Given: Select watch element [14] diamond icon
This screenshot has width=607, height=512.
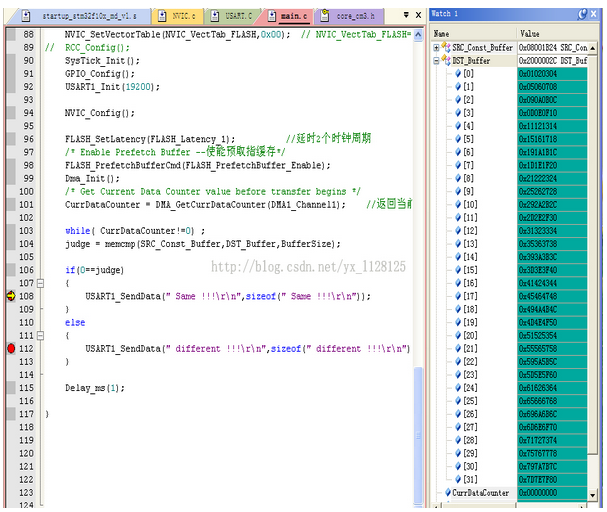Looking at the screenshot, I should tap(458, 257).
